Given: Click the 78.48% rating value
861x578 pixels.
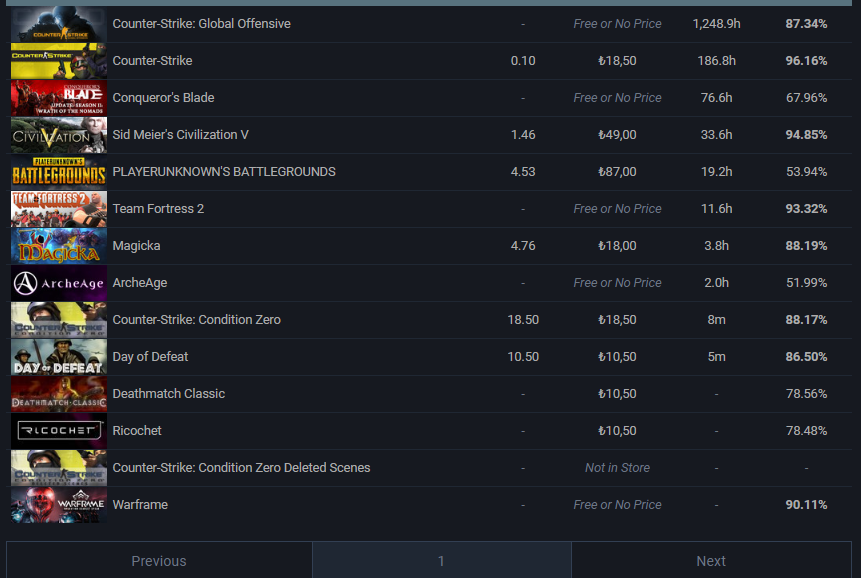Looking at the screenshot, I should (x=806, y=431).
